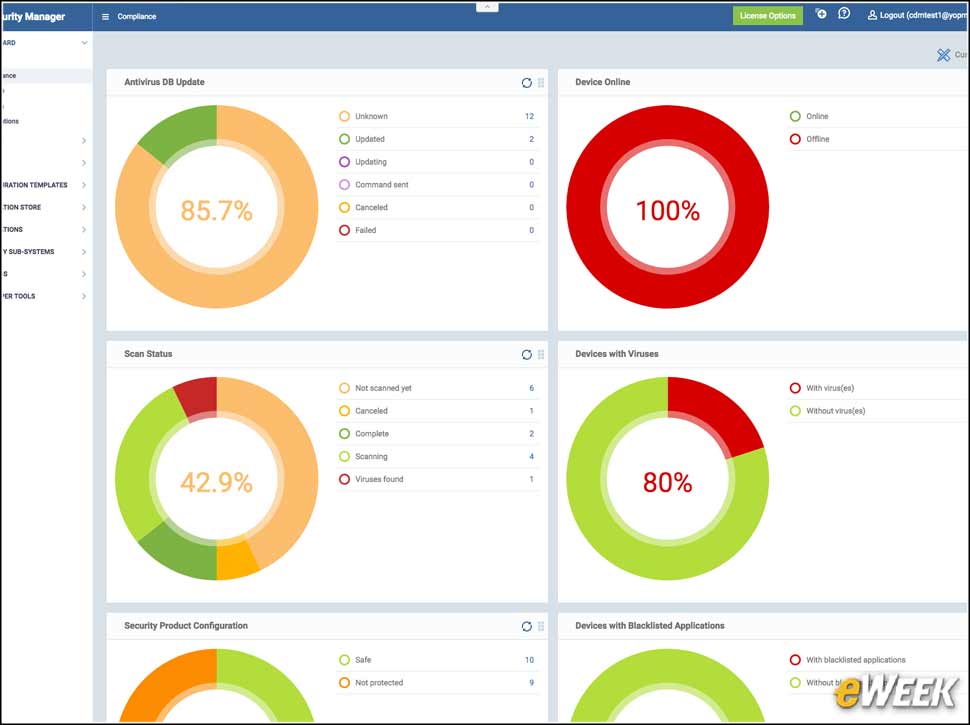
Task: Toggle the Viruses found legend circle
Action: (x=345, y=479)
